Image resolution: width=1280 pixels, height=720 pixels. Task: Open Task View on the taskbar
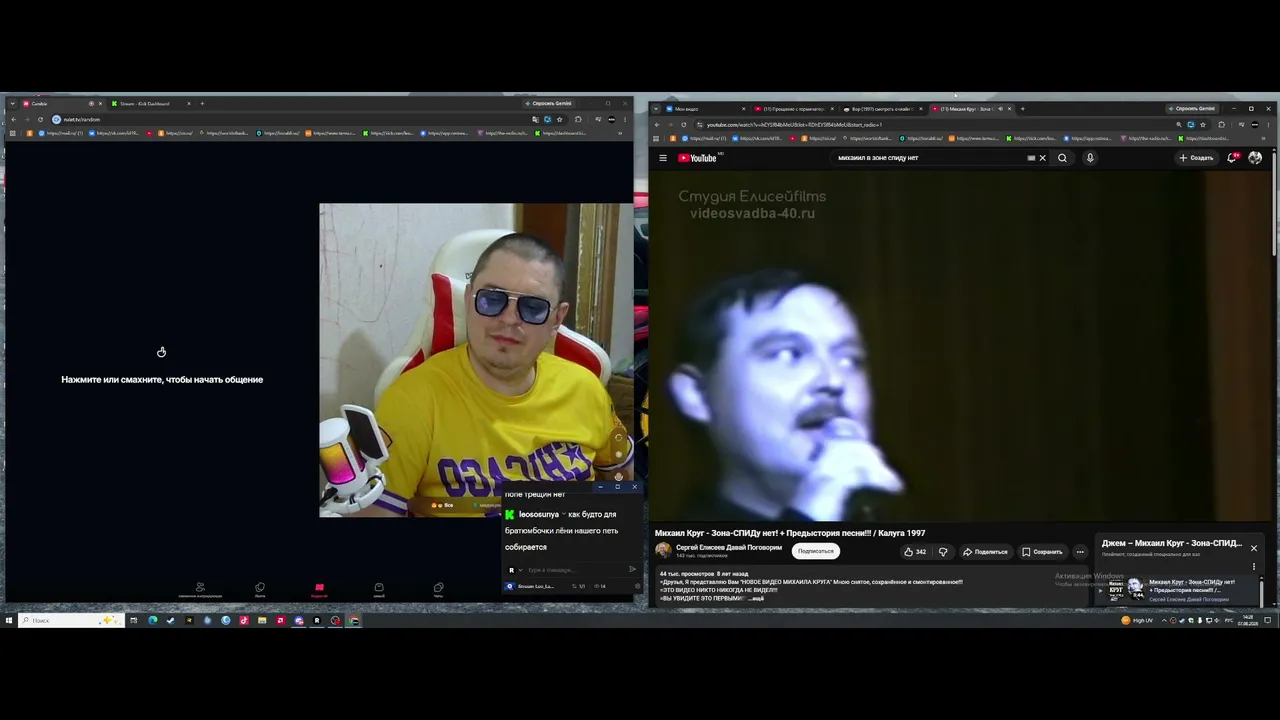(133, 621)
